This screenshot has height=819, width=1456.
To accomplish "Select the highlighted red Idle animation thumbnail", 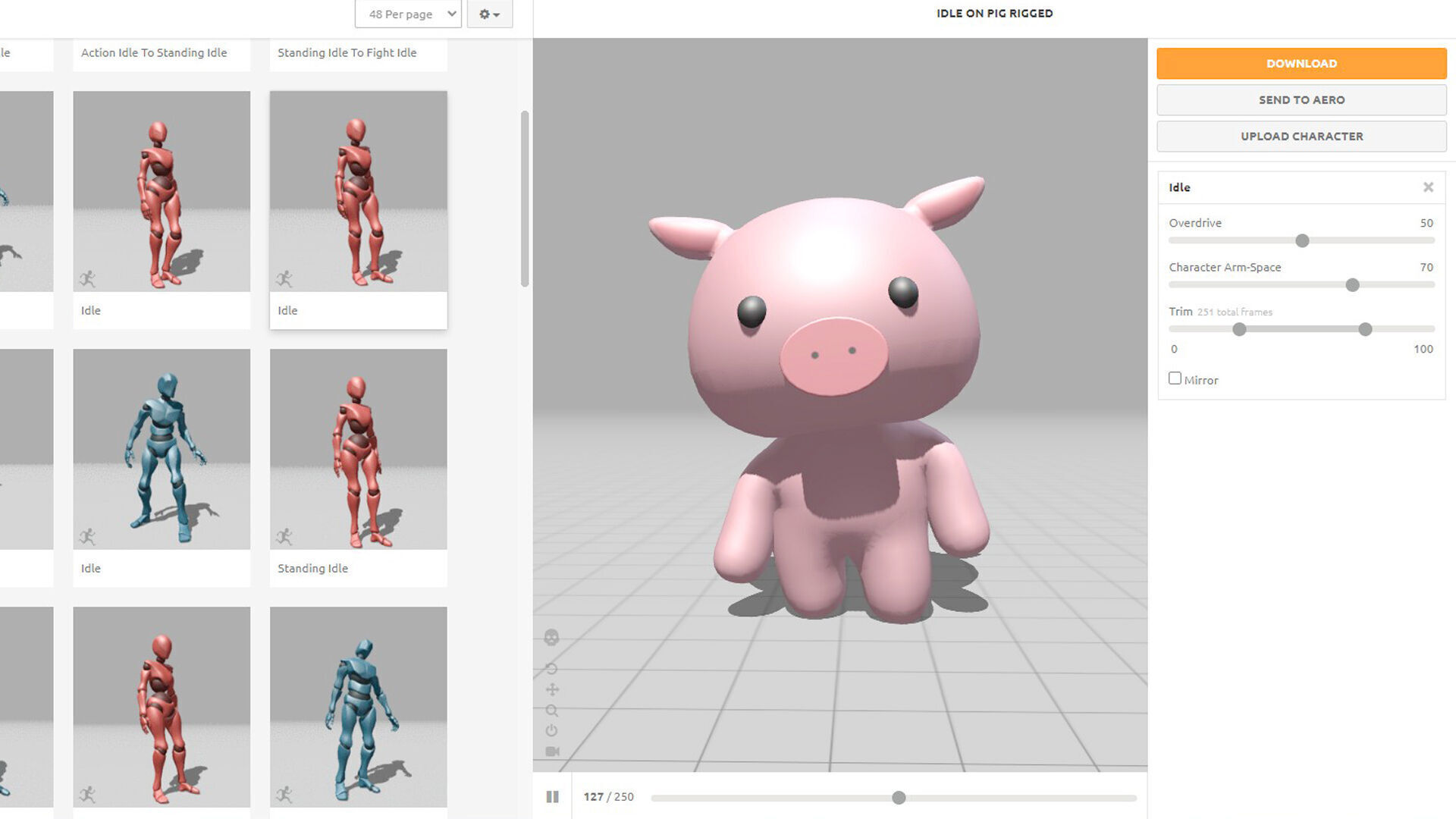I will click(x=358, y=191).
